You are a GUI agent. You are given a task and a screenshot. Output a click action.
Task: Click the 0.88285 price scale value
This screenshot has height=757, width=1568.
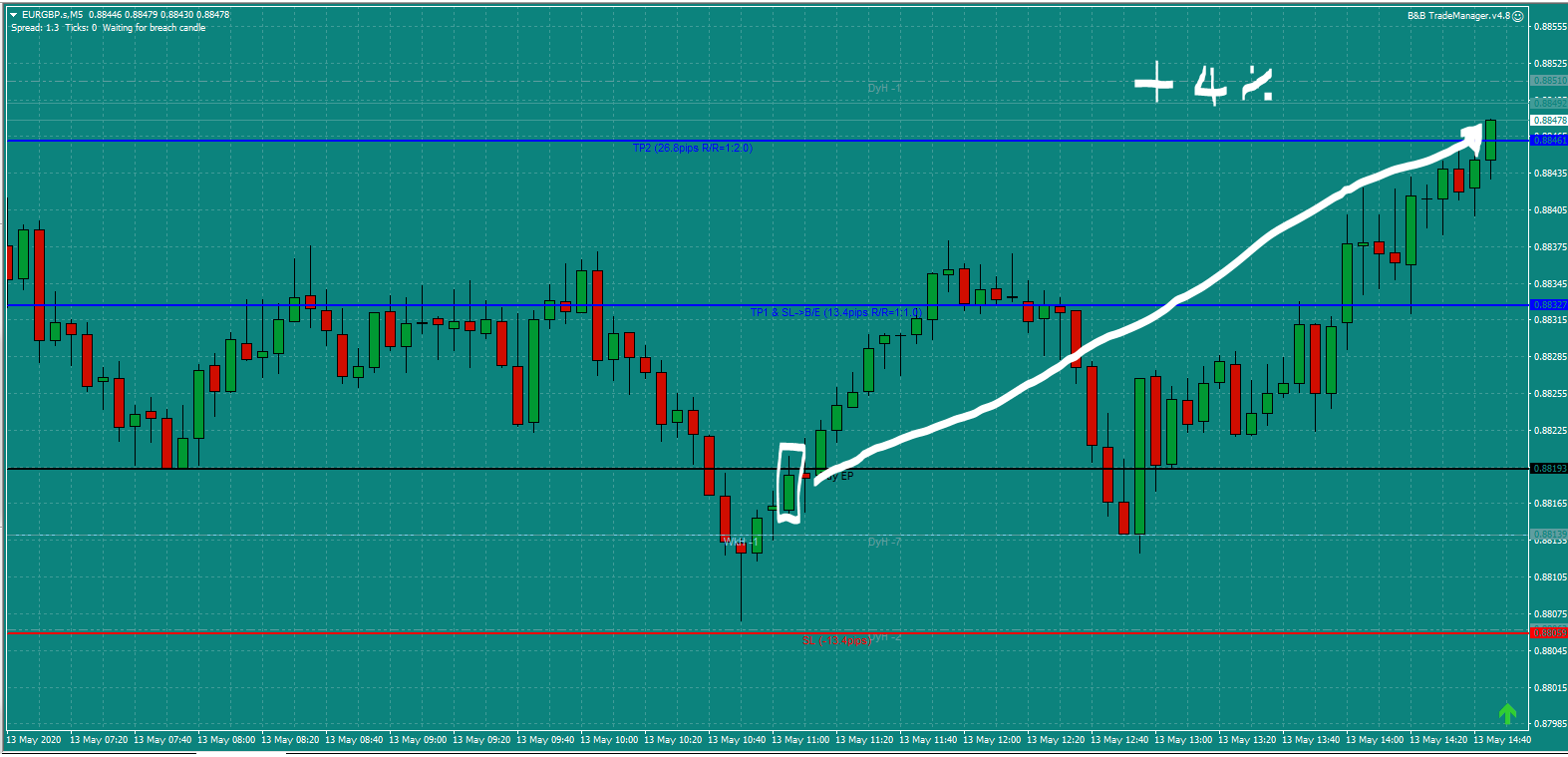[1550, 357]
